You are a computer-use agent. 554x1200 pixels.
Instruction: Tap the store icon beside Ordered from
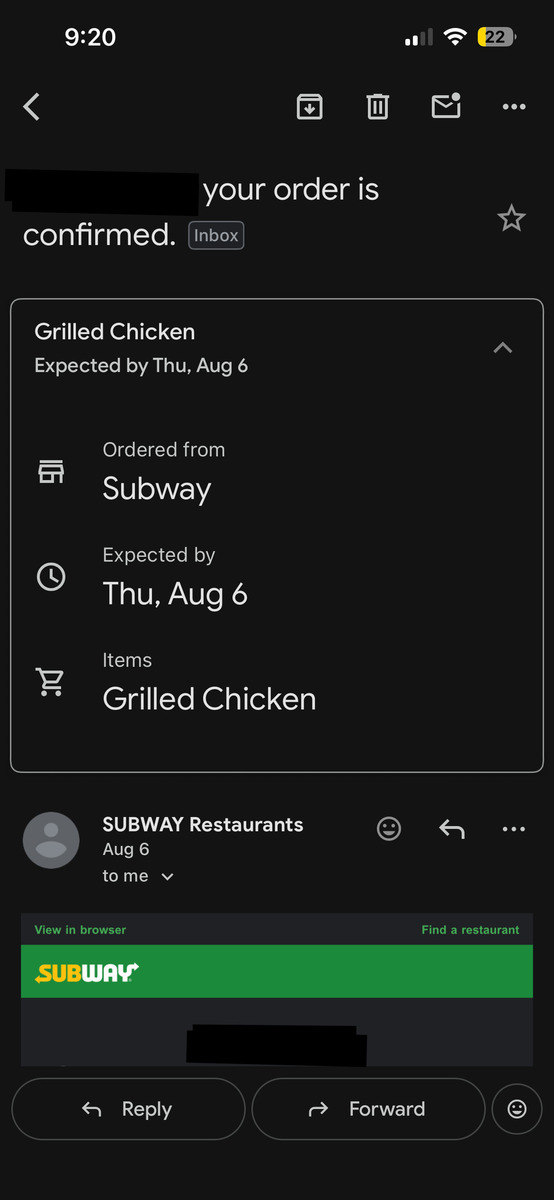point(51,471)
